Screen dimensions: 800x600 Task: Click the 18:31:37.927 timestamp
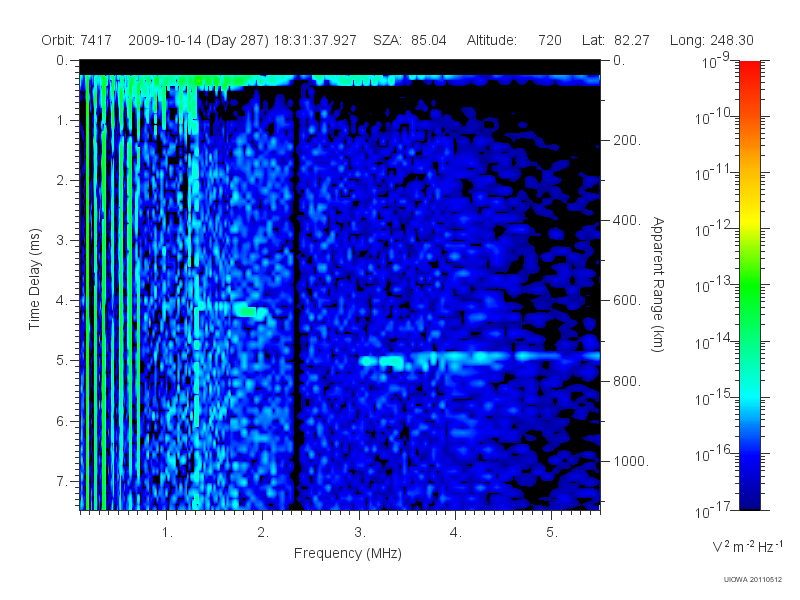click(x=315, y=40)
